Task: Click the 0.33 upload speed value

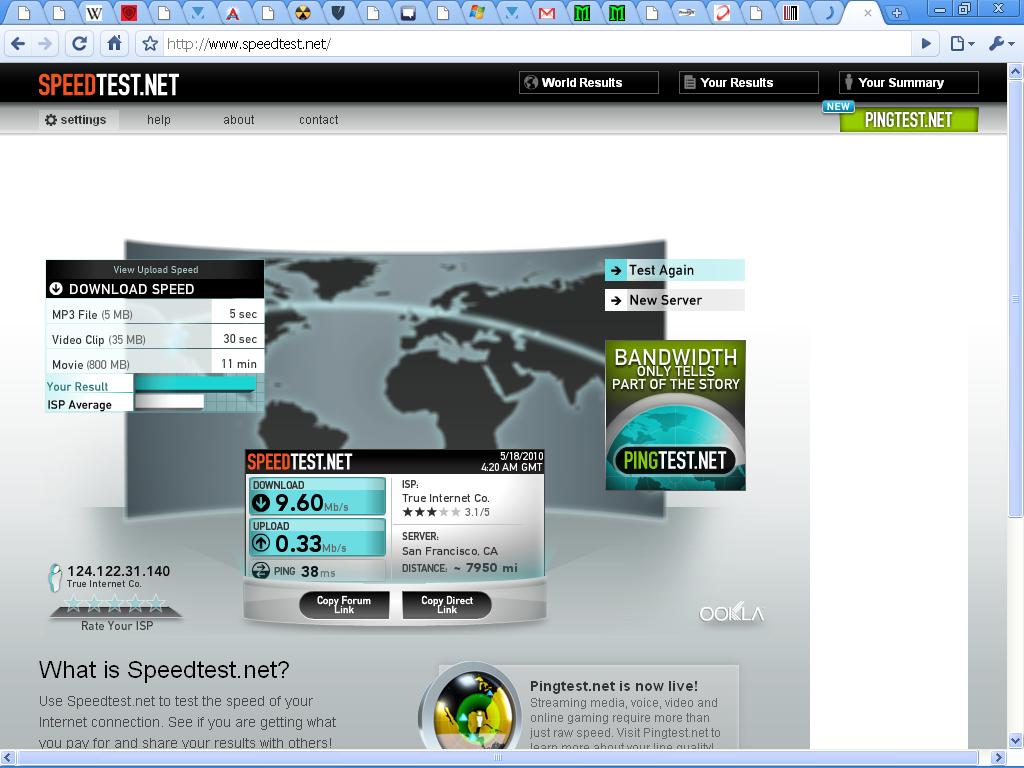Action: (298, 543)
